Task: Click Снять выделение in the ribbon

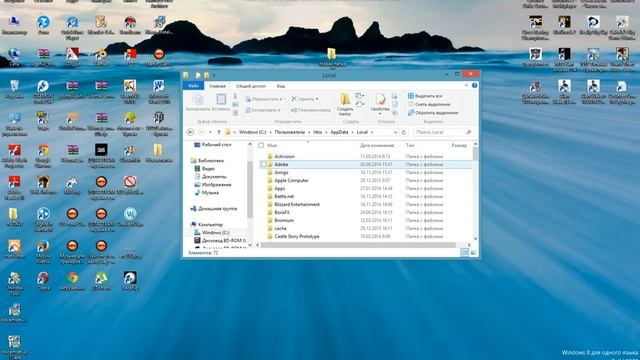Action: click(429, 104)
